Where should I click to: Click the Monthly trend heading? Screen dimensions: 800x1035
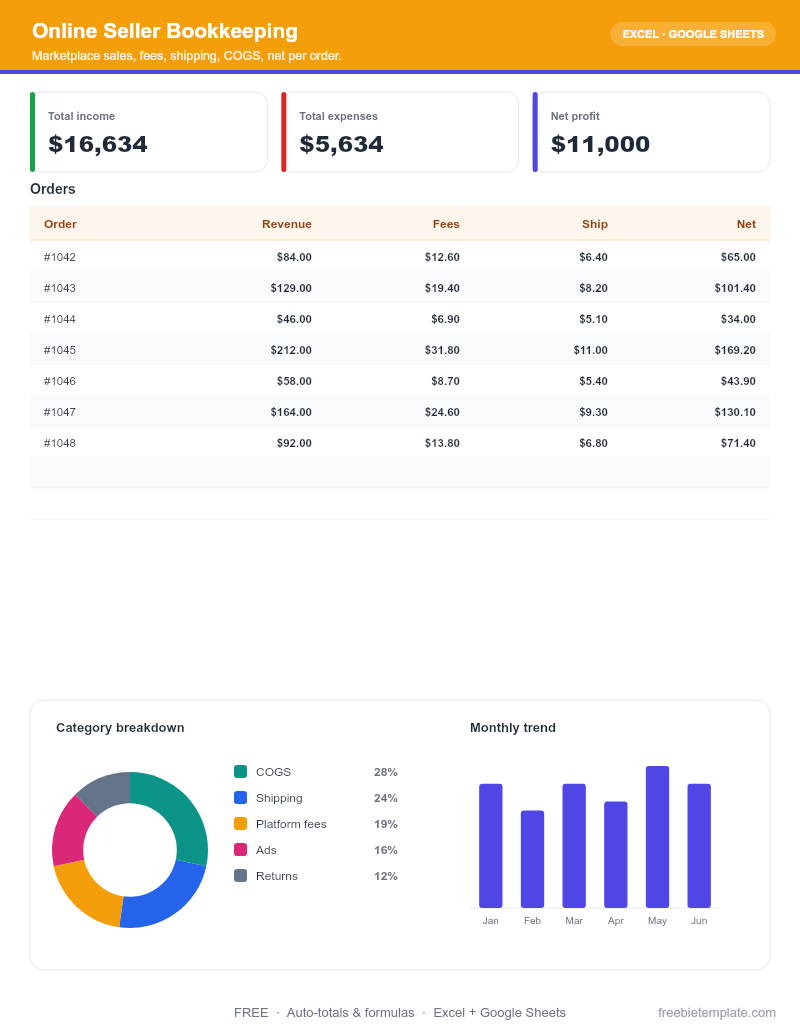(x=513, y=727)
